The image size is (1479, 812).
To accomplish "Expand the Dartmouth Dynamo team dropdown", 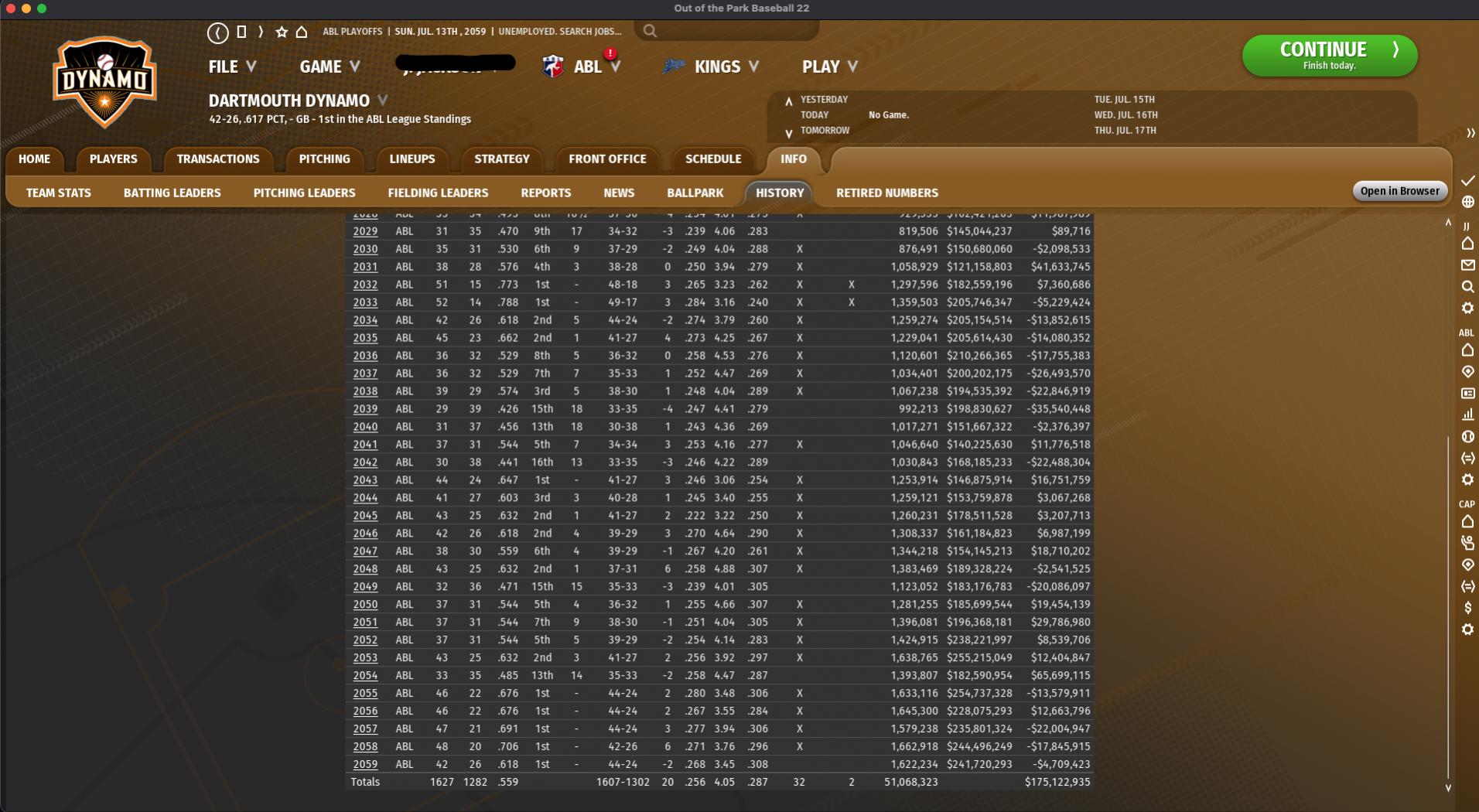I will click(x=382, y=101).
